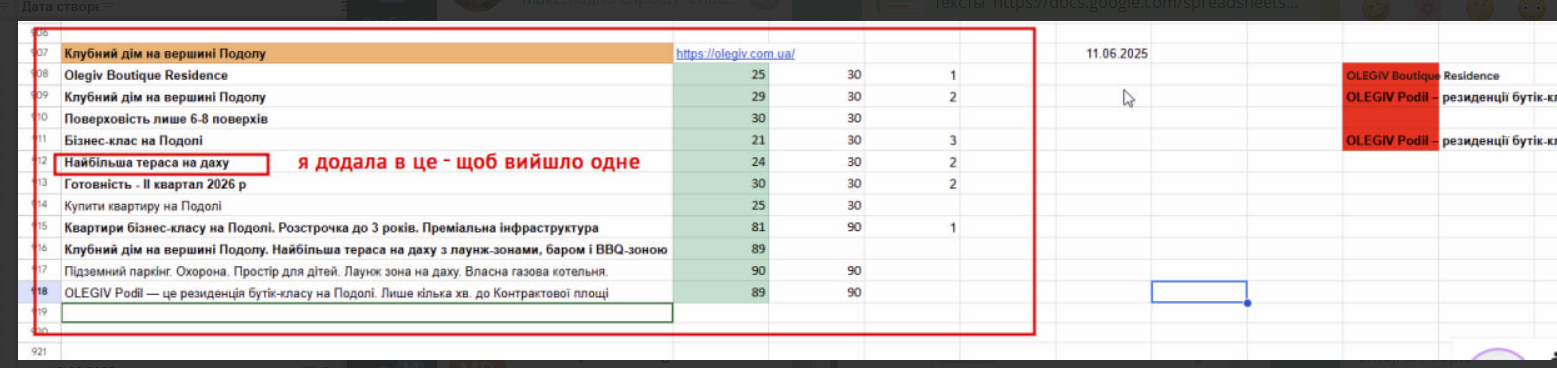Select the white 90 cell in the Квартири бізнес-класу row
1557x368 pixels.
(817, 228)
